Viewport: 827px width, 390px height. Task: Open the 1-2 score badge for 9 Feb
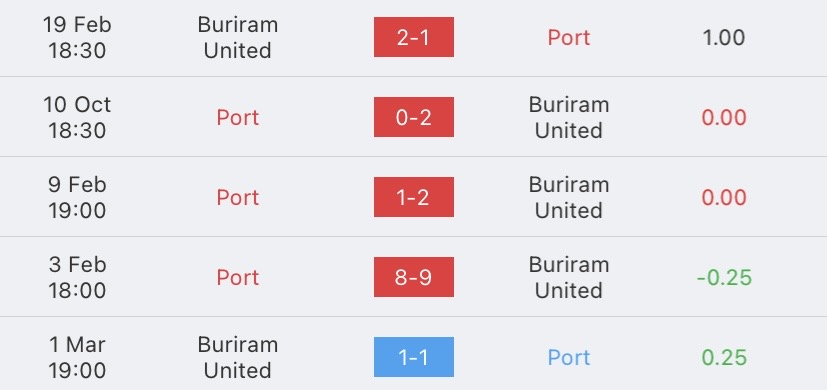(414, 197)
